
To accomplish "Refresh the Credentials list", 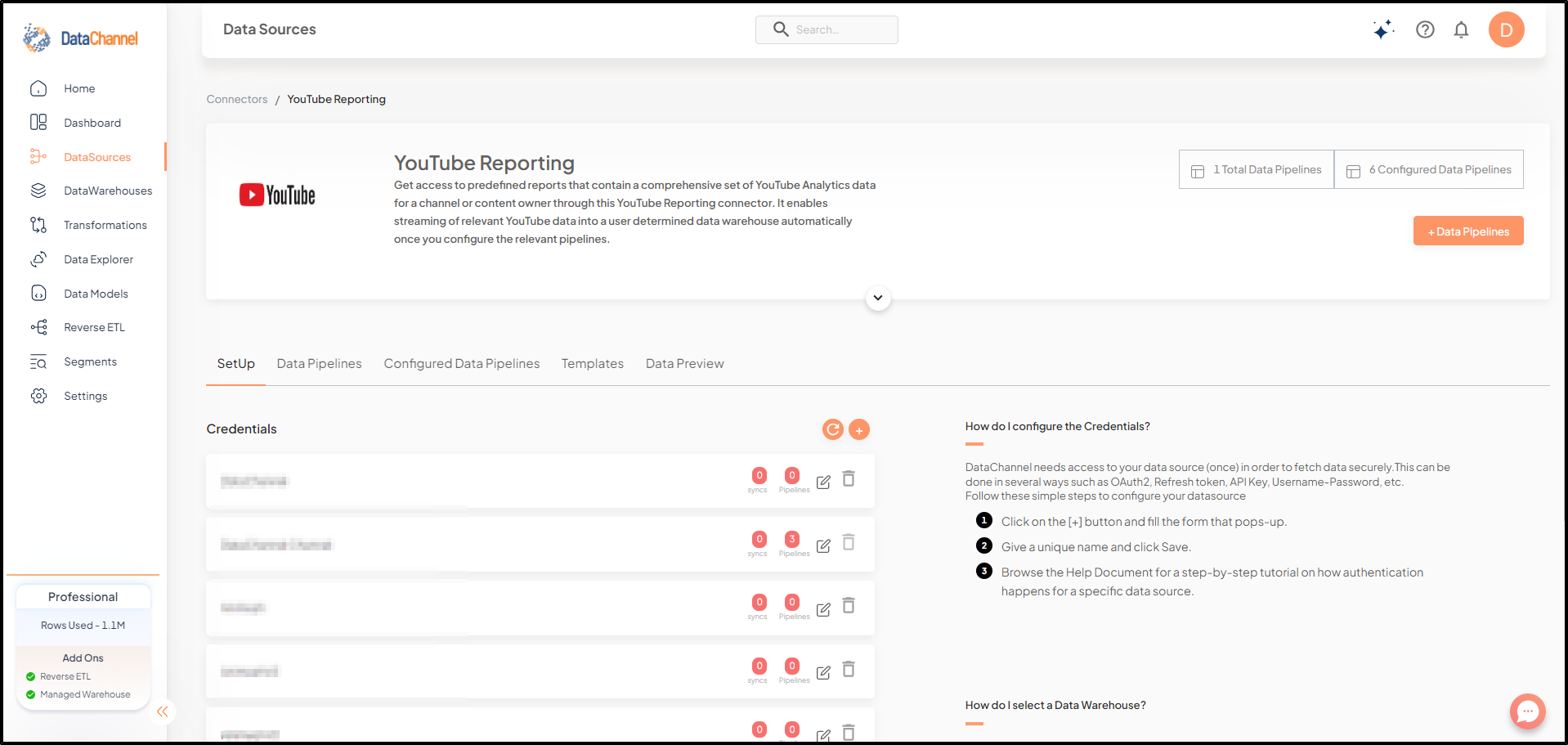I will [832, 429].
